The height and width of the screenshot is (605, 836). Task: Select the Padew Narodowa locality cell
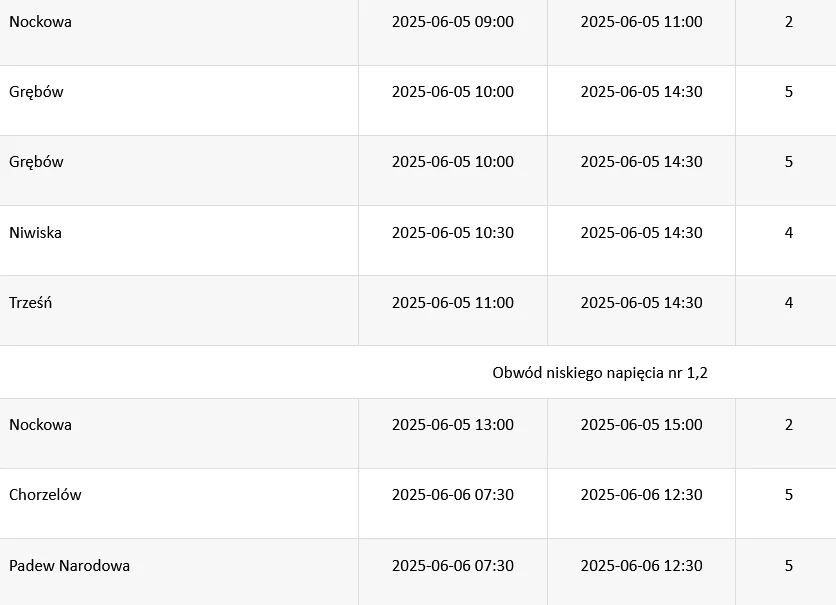(69, 566)
